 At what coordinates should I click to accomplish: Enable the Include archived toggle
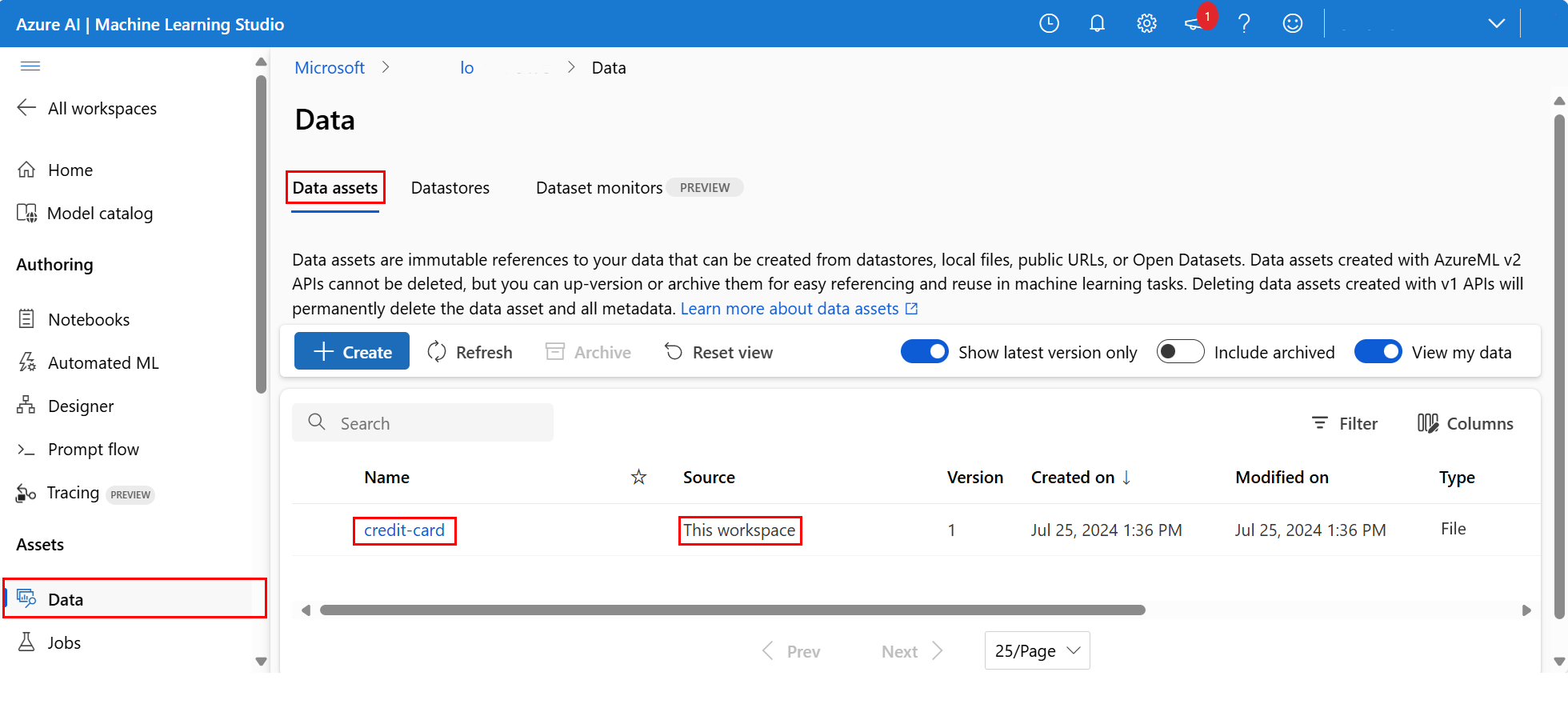(x=1180, y=352)
